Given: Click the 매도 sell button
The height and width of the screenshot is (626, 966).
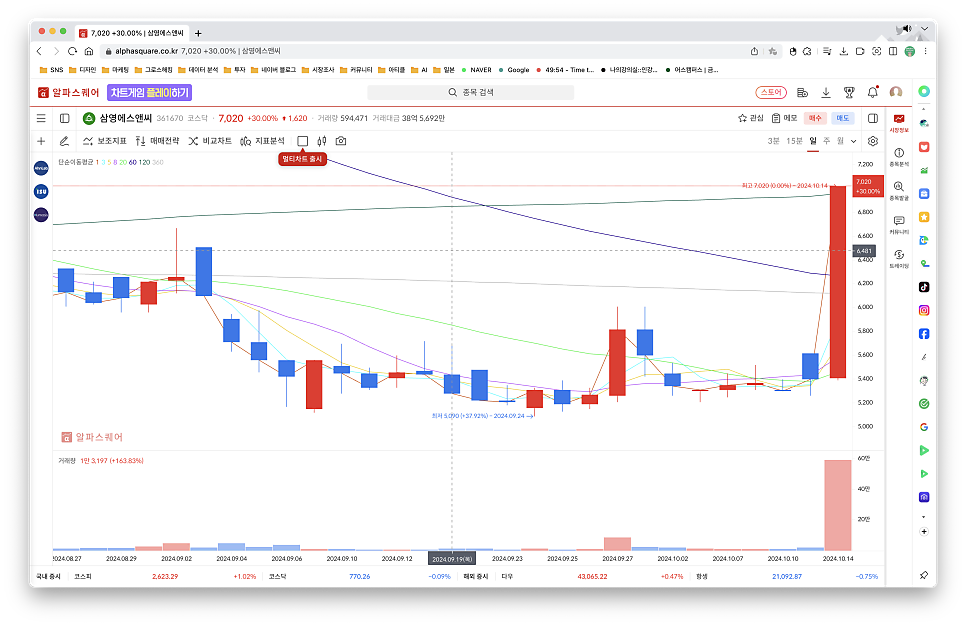Looking at the screenshot, I should click(x=842, y=118).
